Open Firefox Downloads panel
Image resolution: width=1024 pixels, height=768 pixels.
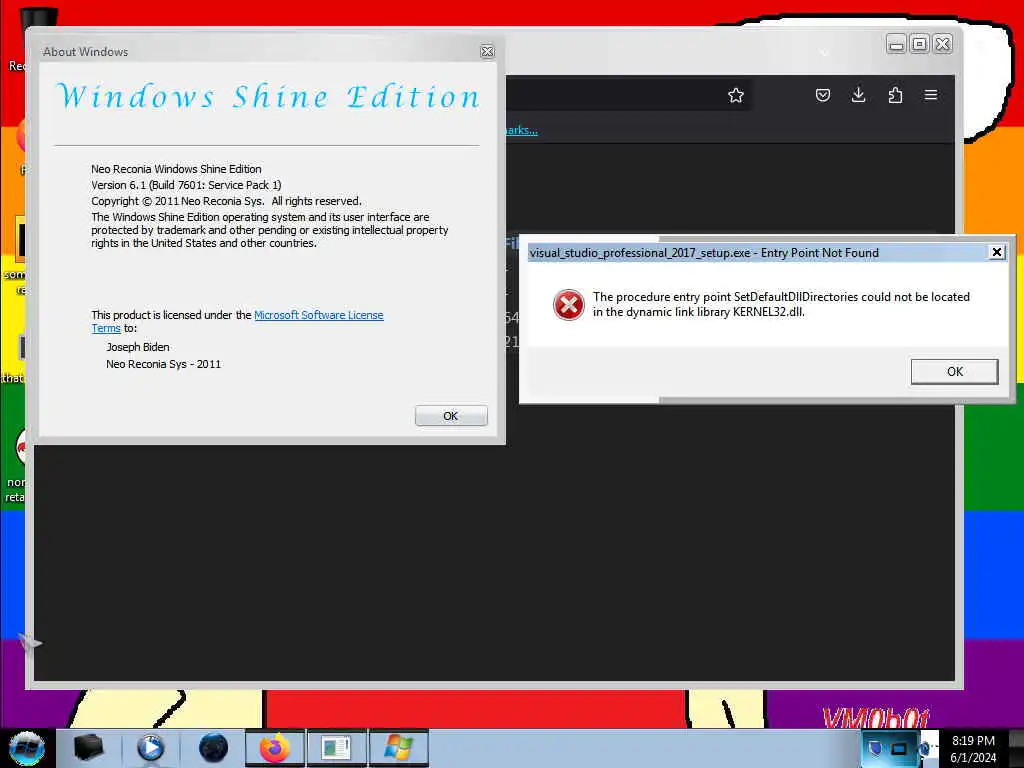pyautogui.click(x=859, y=95)
